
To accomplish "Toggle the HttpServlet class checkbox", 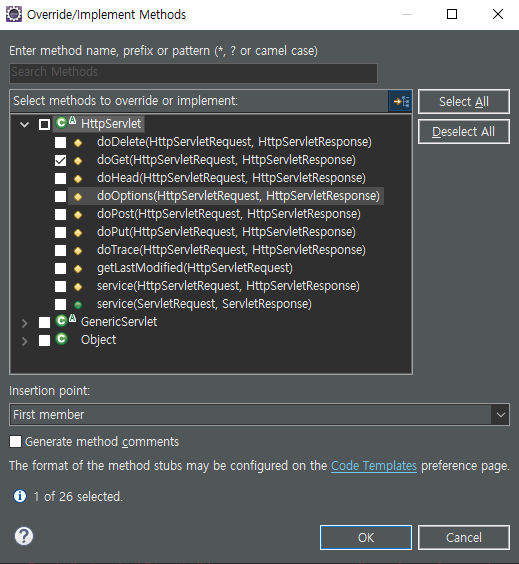I will click(x=45, y=124).
